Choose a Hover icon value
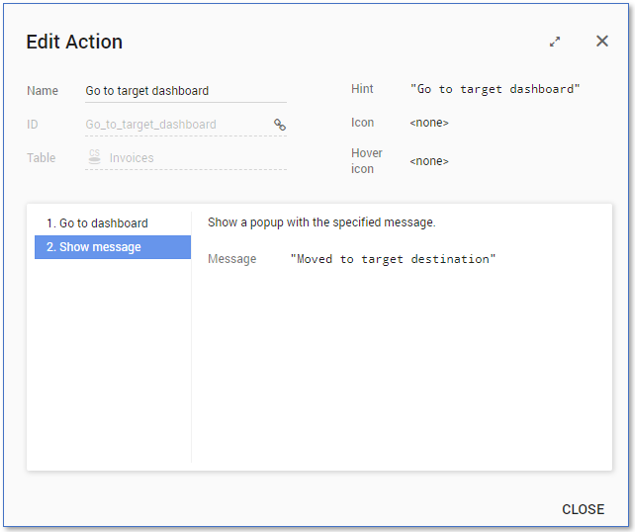This screenshot has width=635, height=532. click(429, 161)
